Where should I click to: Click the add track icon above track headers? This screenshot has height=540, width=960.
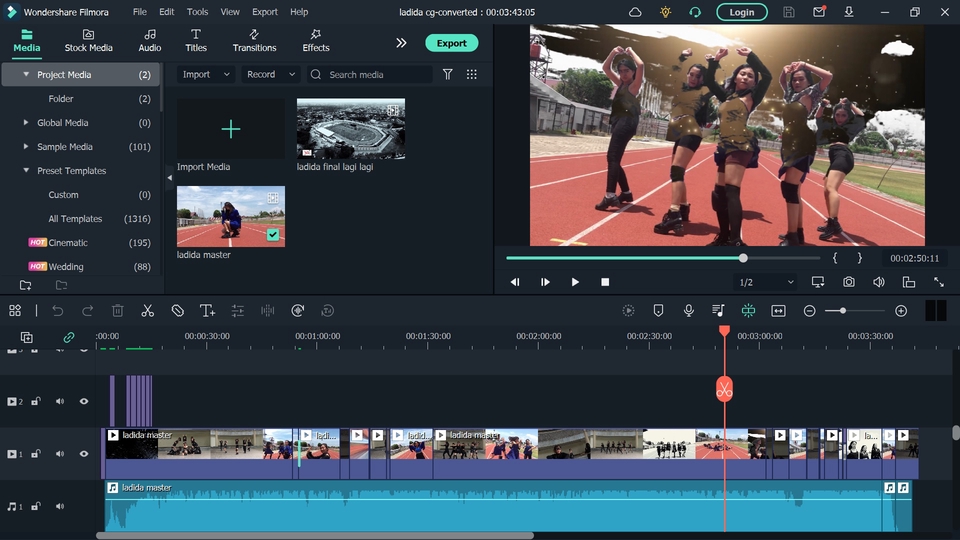coord(26,337)
